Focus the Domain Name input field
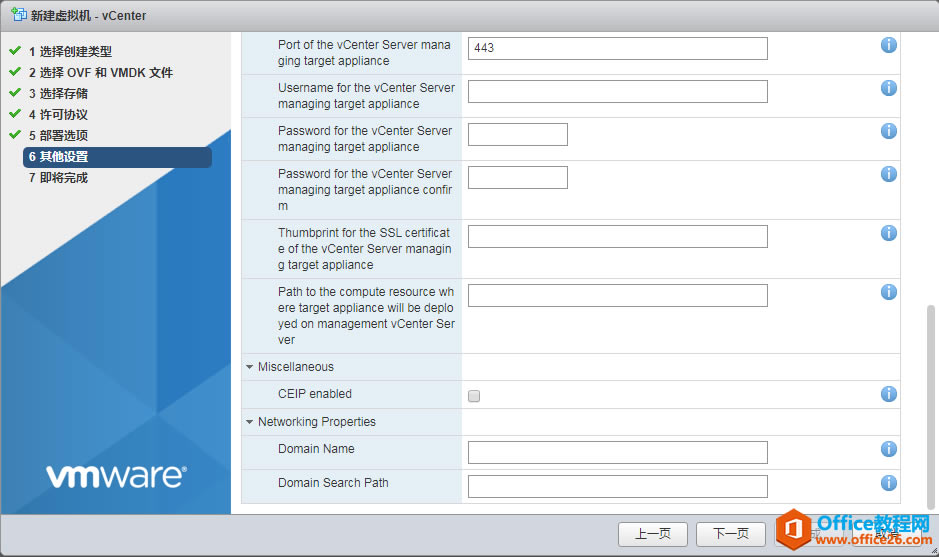 (x=617, y=453)
